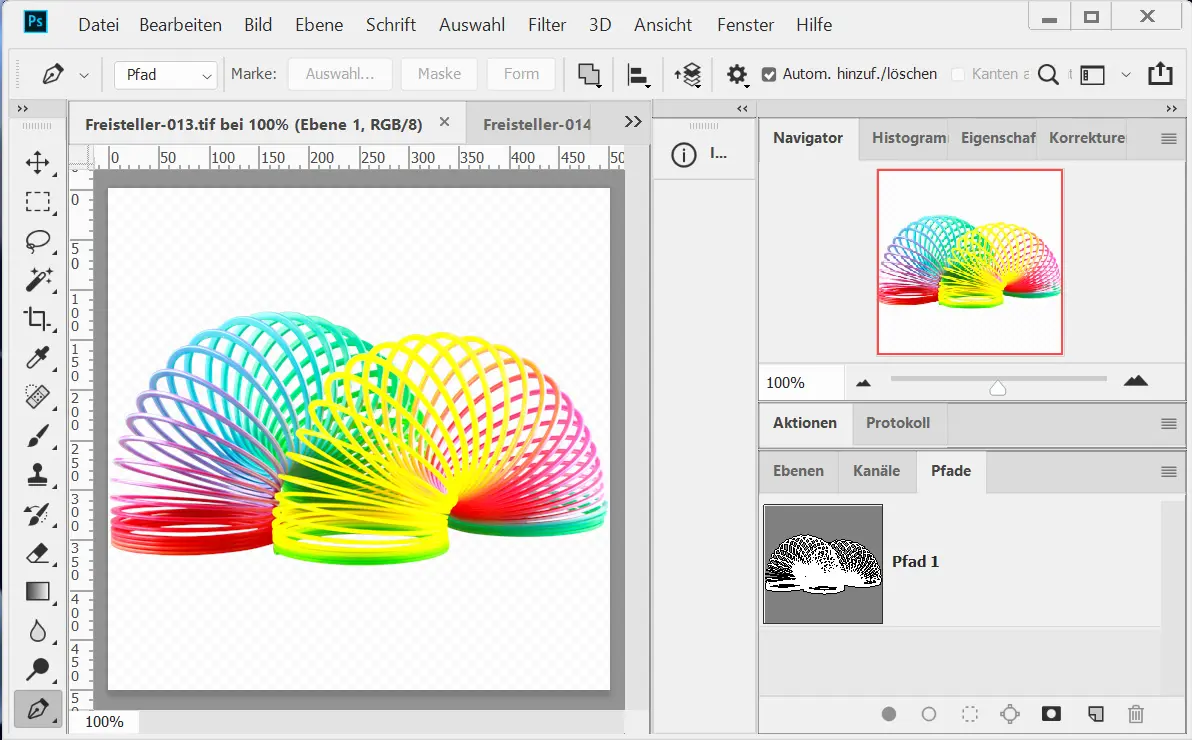The width and height of the screenshot is (1192, 740).
Task: Expand the pen tool preset picker arrow
Action: point(84,75)
